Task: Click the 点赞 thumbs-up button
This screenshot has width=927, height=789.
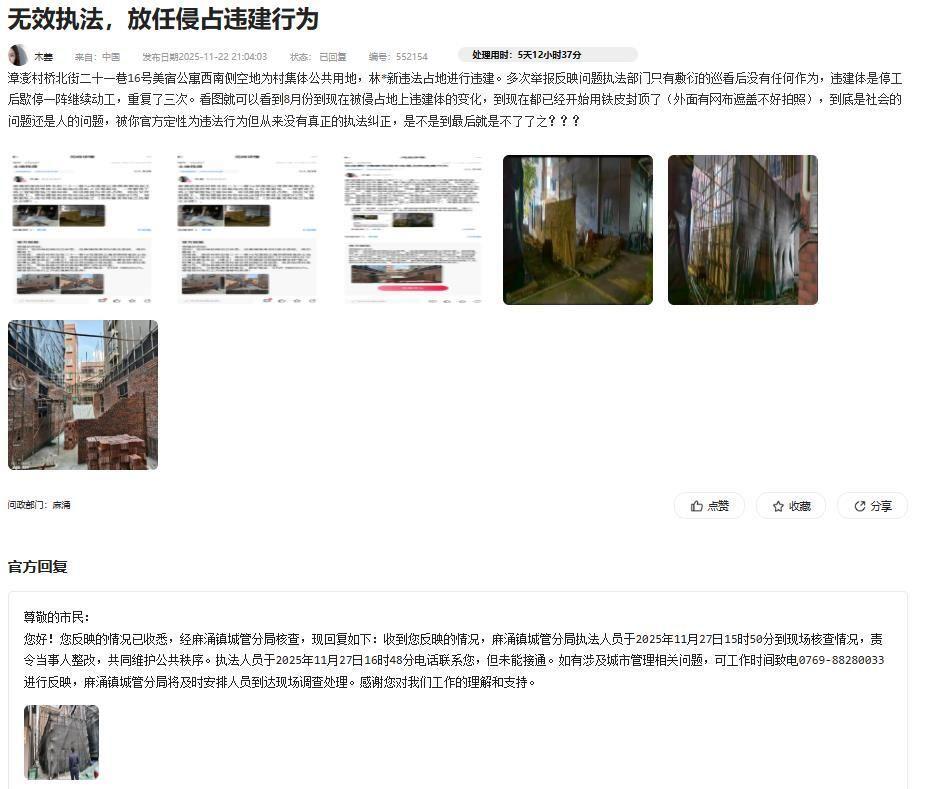Action: tap(709, 506)
